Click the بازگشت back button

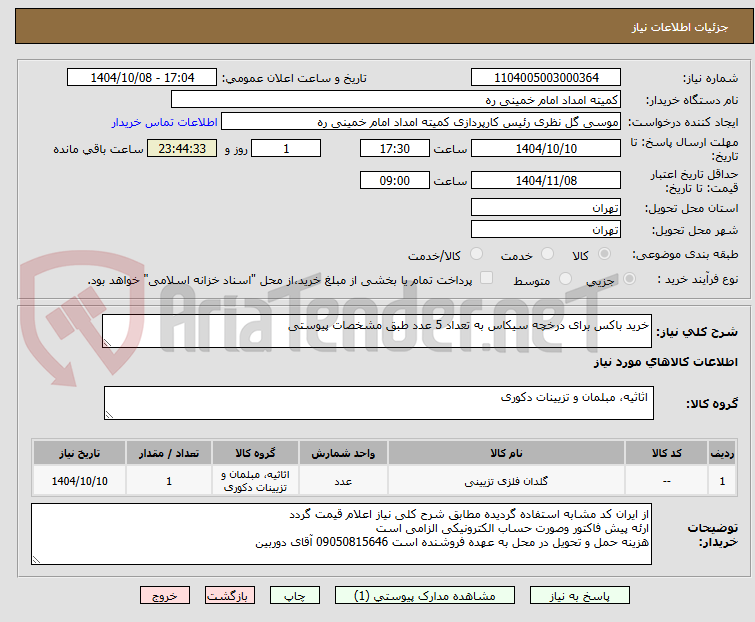coord(230,596)
